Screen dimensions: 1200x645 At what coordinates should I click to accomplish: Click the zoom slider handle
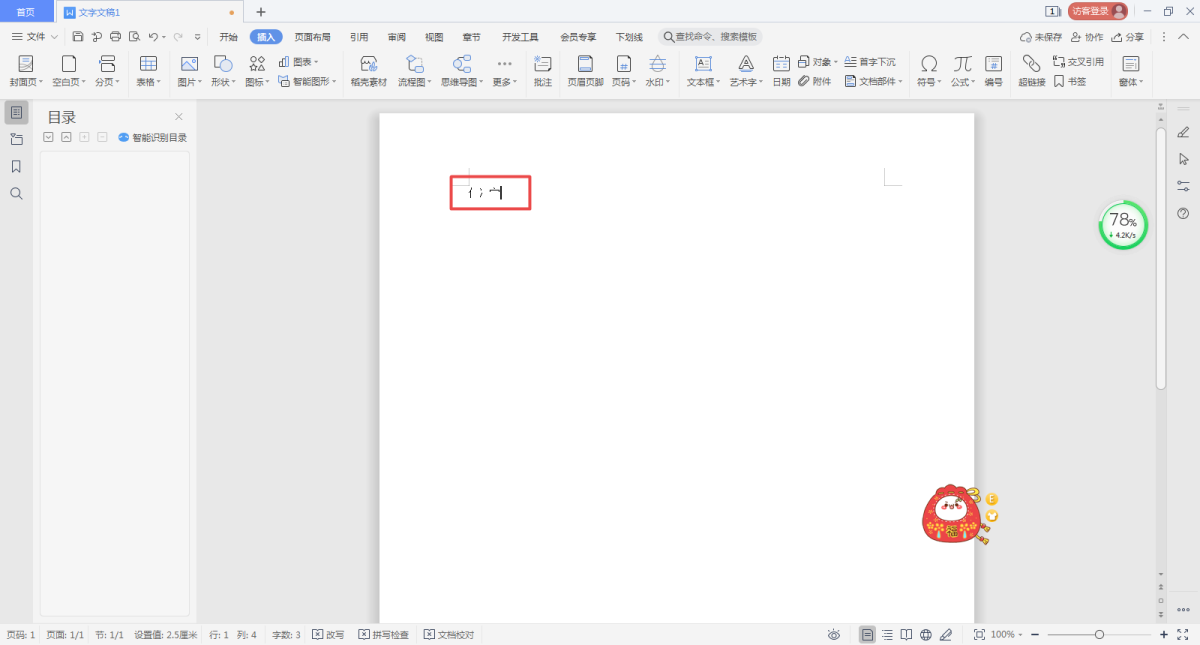(x=1099, y=634)
